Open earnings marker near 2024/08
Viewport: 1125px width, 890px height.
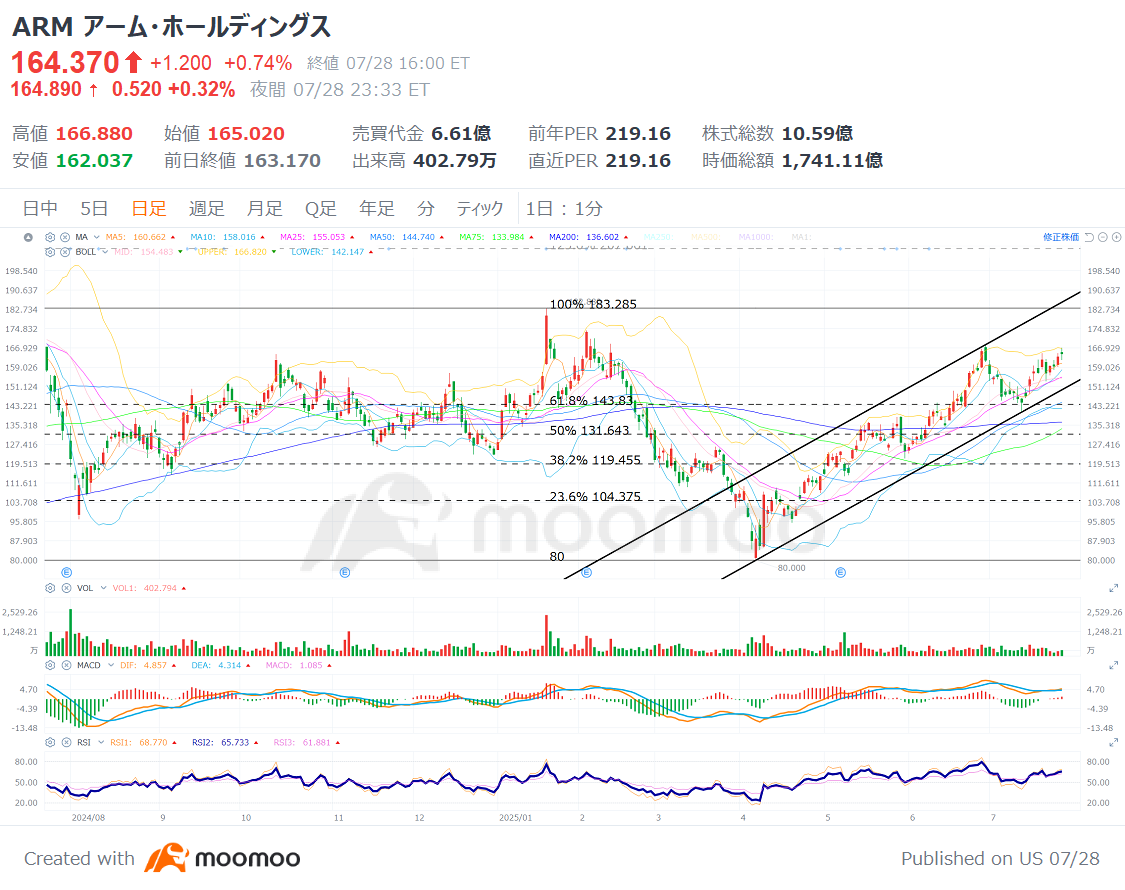[67, 572]
